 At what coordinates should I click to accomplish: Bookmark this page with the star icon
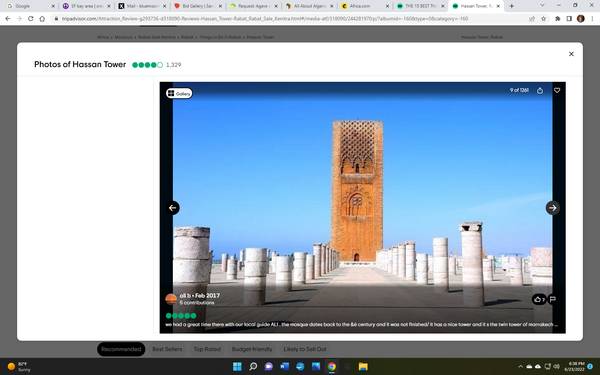(543, 19)
